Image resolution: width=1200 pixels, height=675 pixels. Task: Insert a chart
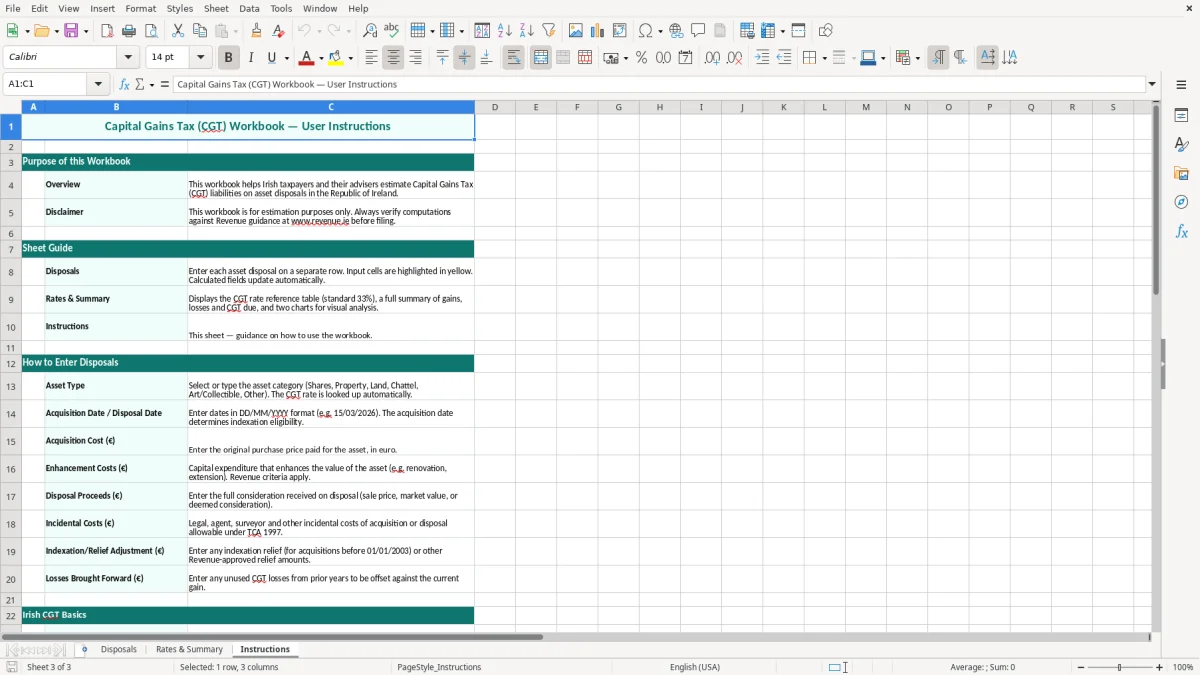[x=598, y=31]
